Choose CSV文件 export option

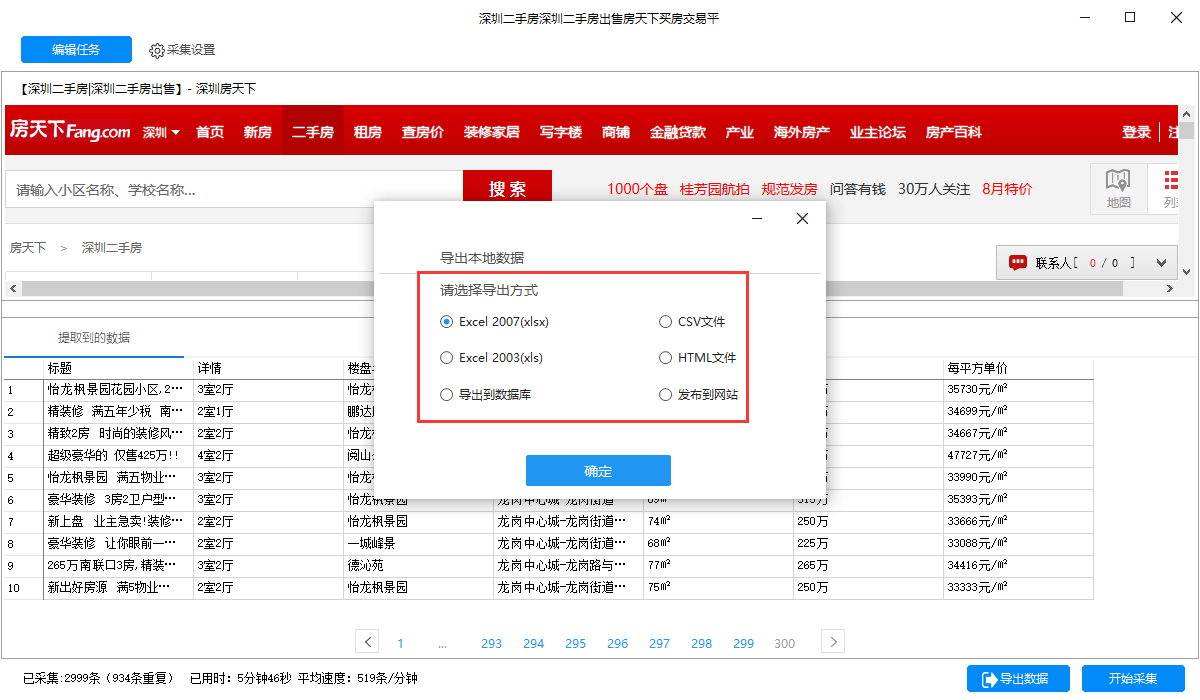(693, 322)
